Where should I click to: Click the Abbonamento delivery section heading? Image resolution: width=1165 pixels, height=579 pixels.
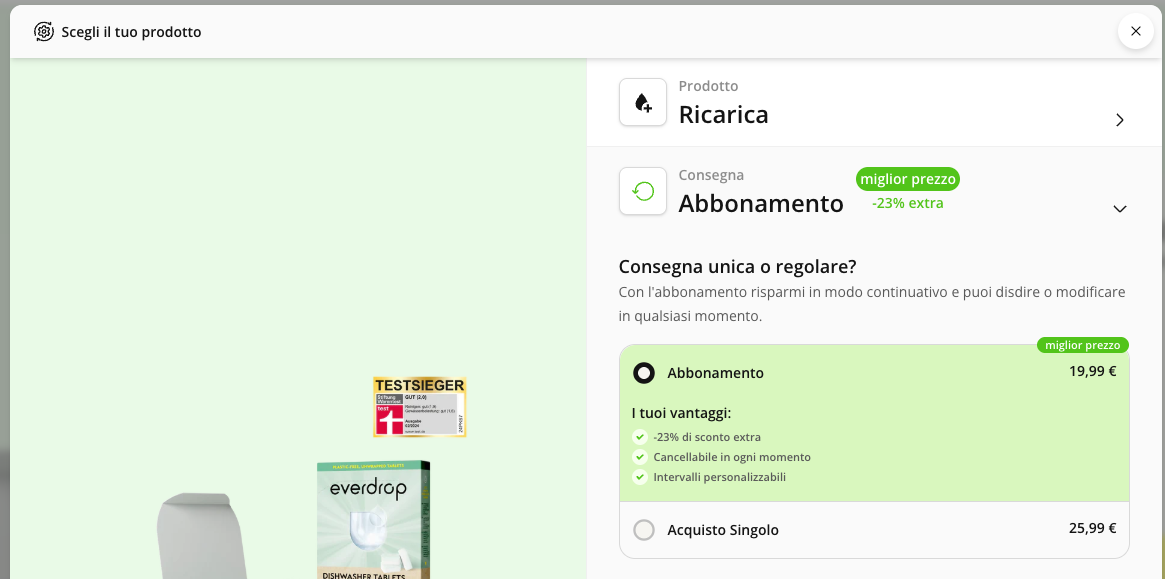761,204
